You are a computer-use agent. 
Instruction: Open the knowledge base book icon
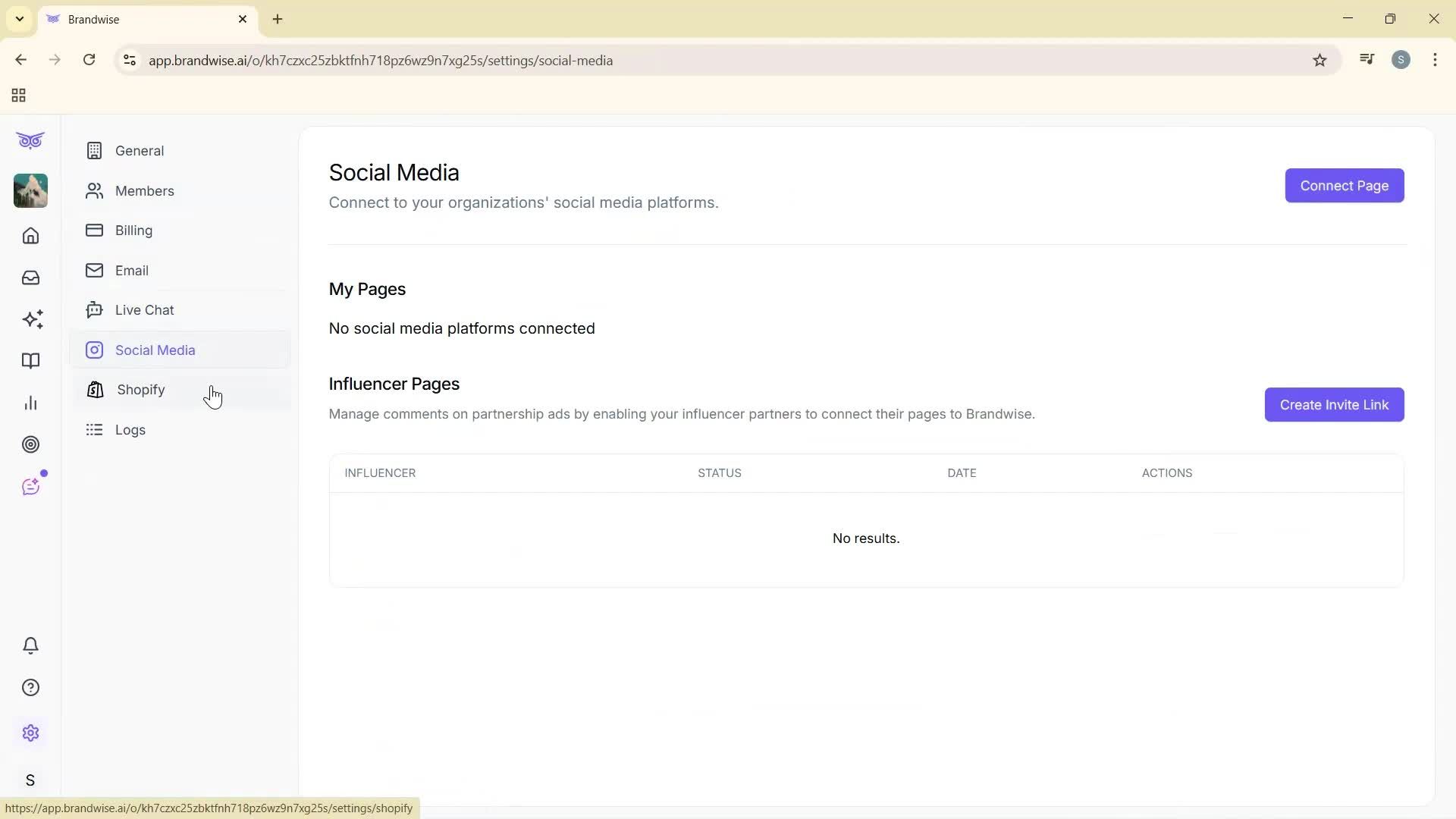tap(30, 361)
